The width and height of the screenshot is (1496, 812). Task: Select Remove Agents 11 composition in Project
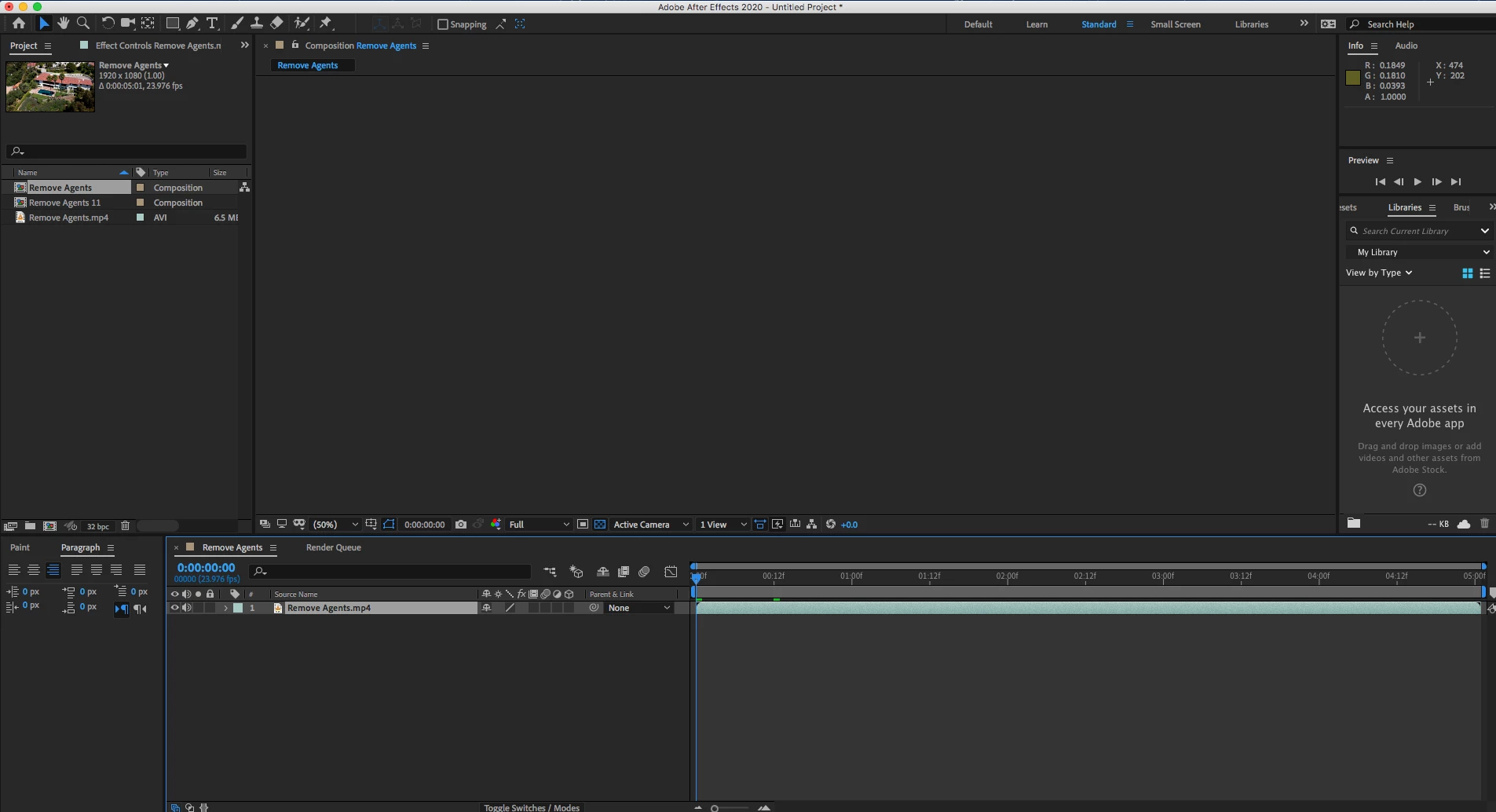coord(65,203)
